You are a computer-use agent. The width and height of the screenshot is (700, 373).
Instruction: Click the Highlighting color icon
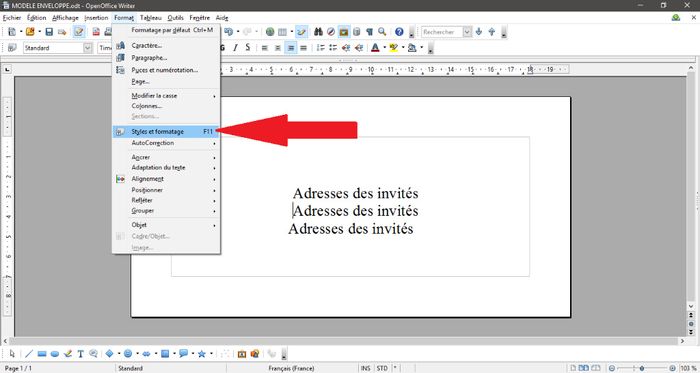(393, 48)
